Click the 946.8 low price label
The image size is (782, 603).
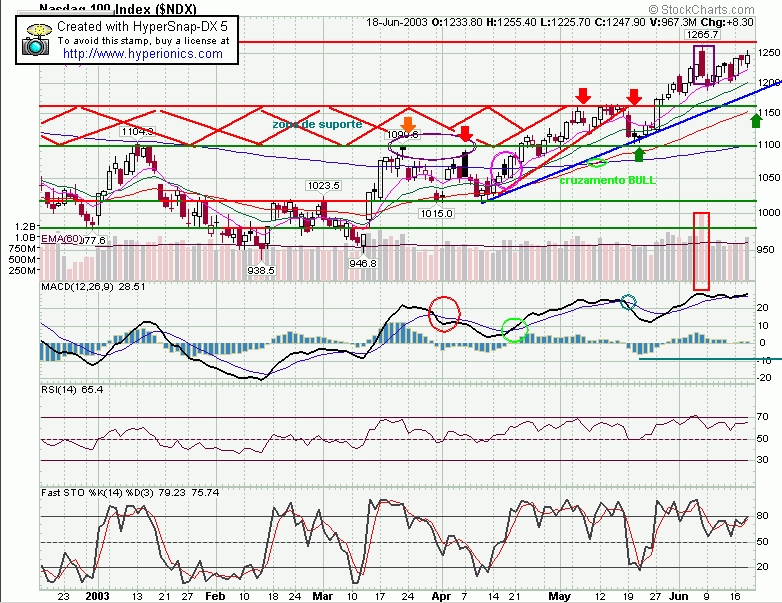click(363, 263)
